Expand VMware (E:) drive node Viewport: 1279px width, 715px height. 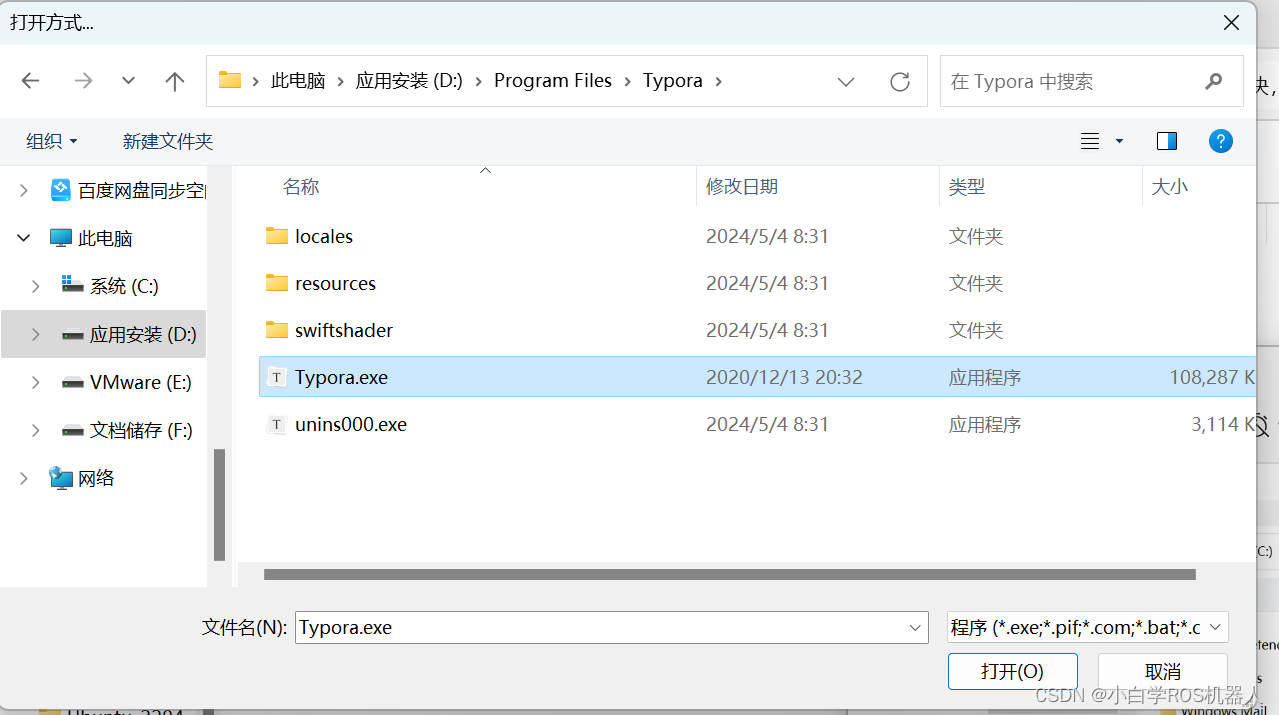coord(36,382)
